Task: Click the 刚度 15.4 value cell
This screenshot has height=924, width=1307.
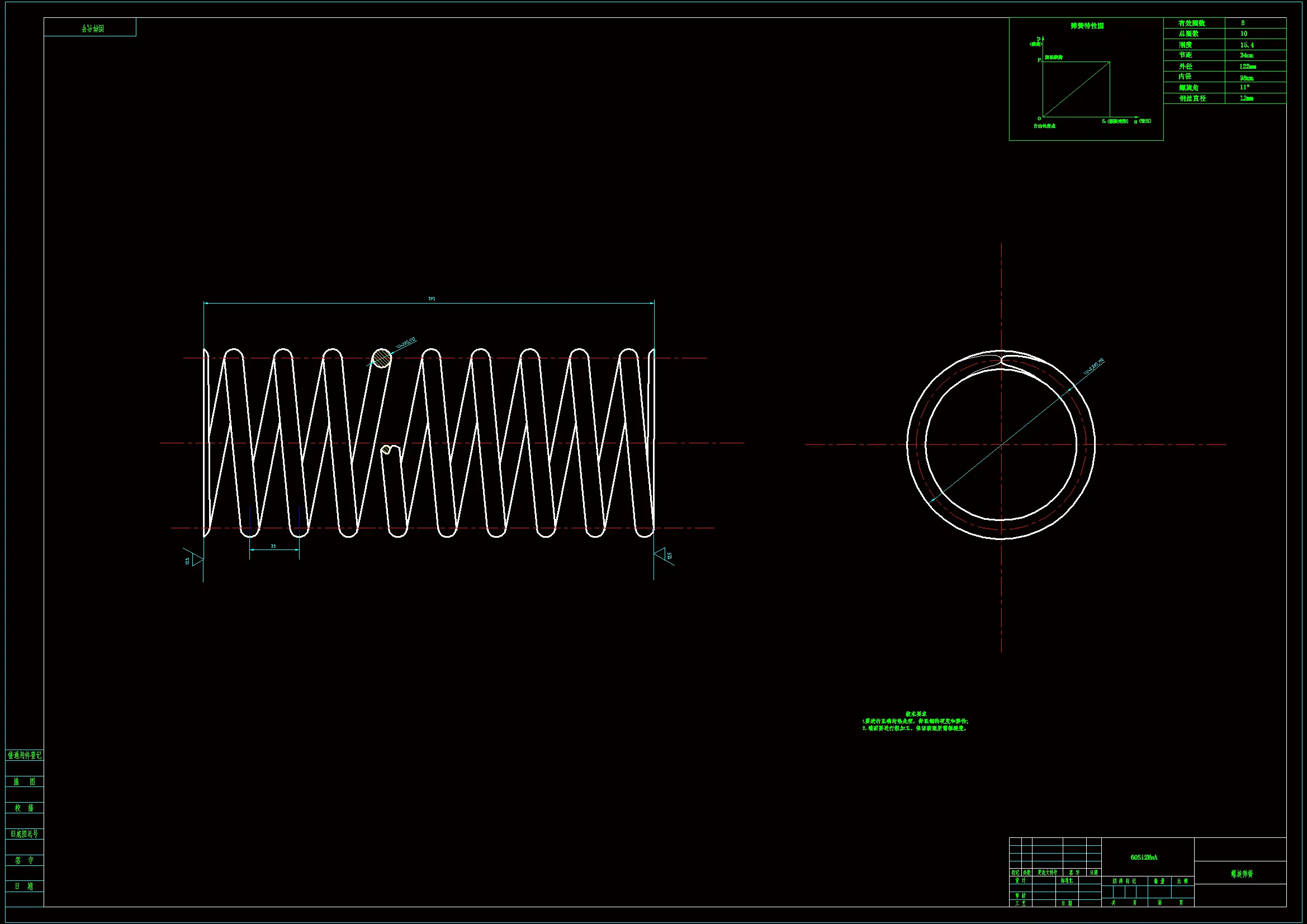Action: 1247,45
